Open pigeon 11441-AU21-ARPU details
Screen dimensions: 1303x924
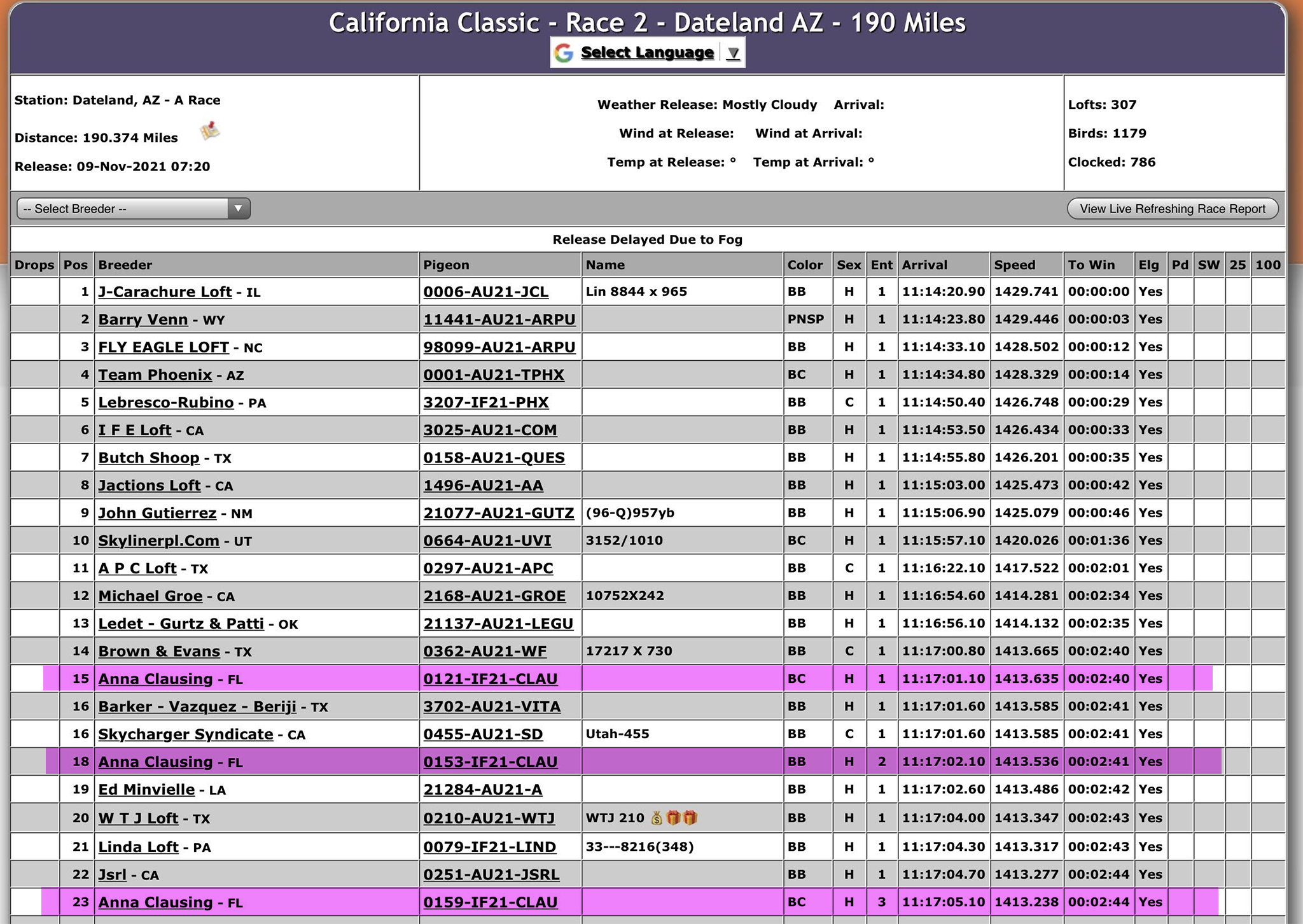[499, 319]
